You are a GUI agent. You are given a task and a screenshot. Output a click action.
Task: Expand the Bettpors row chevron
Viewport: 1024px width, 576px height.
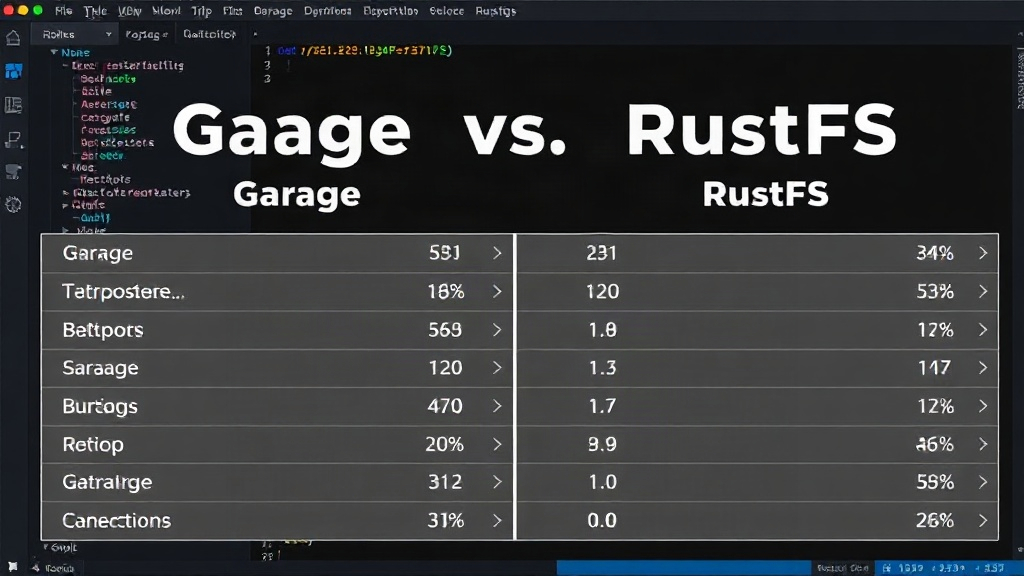pos(497,330)
